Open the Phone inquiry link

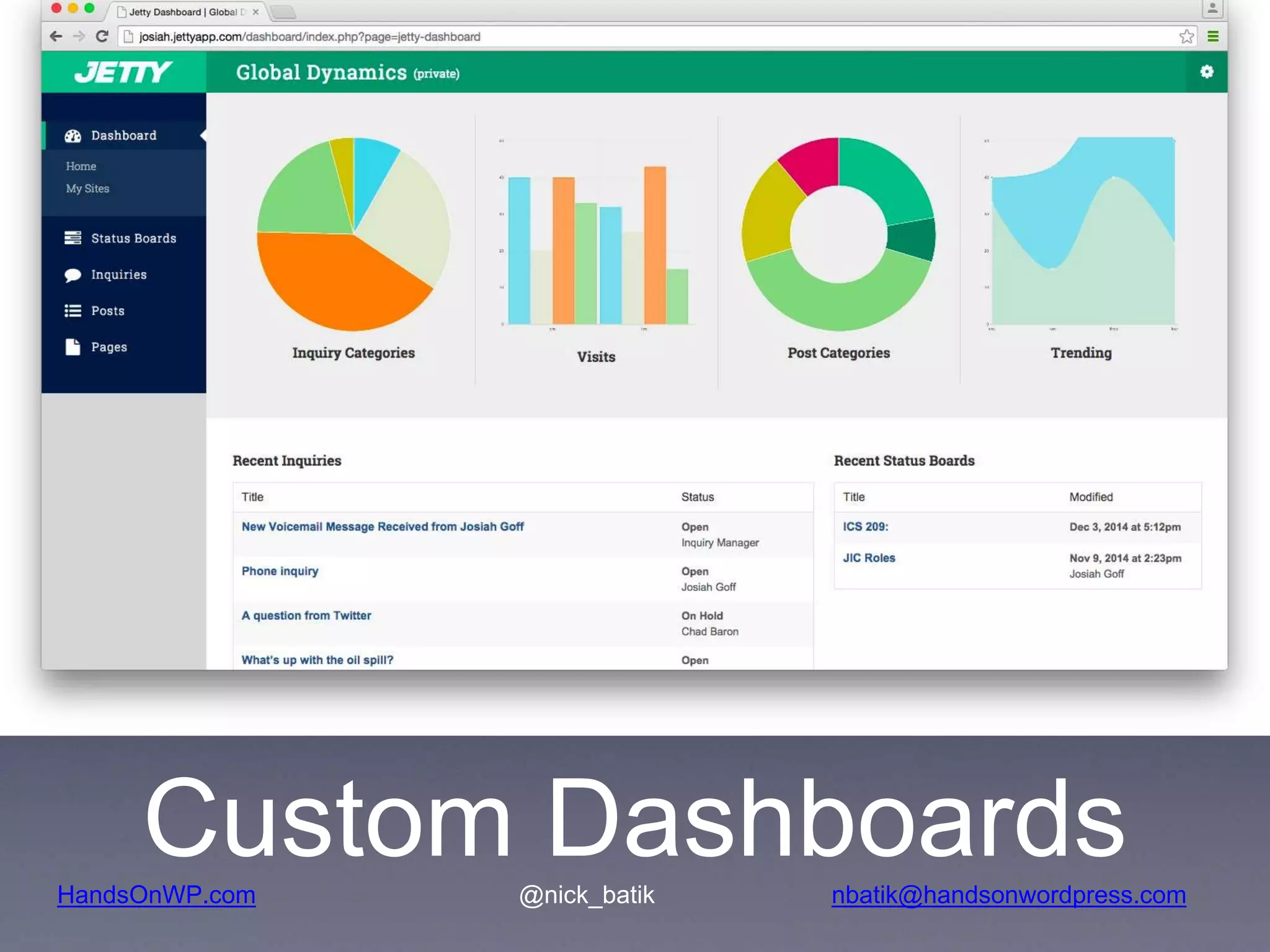280,571
